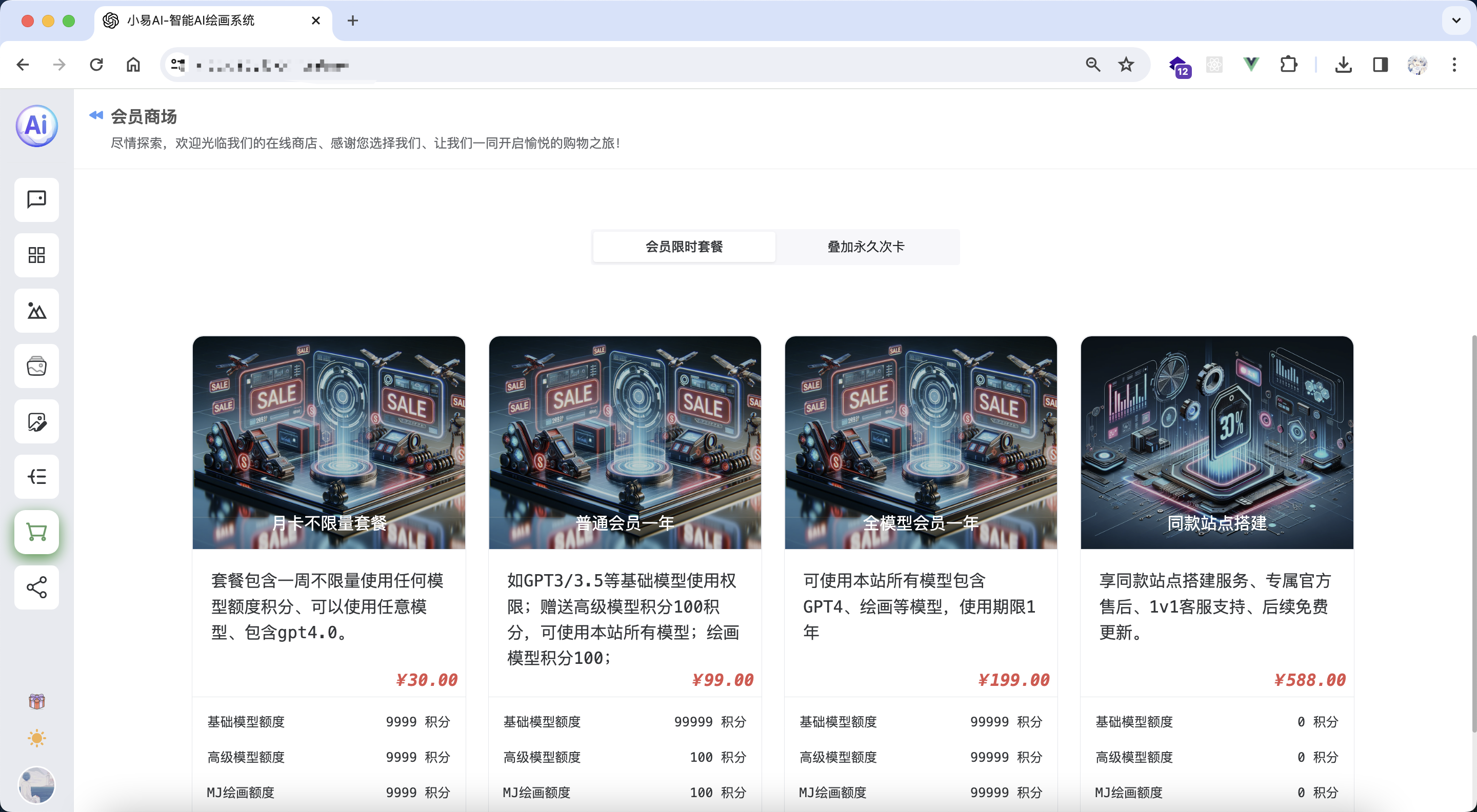Click description starting 如GPT3/3.5等基础模型
This screenshot has height=812, width=1477.
[x=623, y=619]
